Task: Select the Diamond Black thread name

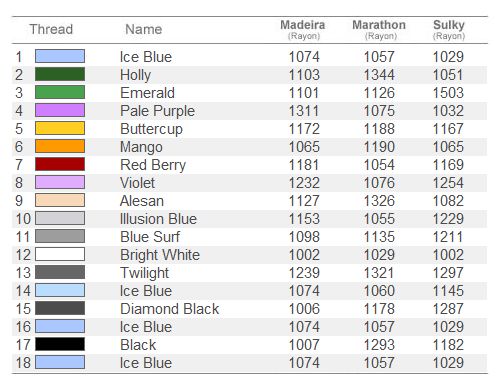Action: point(170,309)
